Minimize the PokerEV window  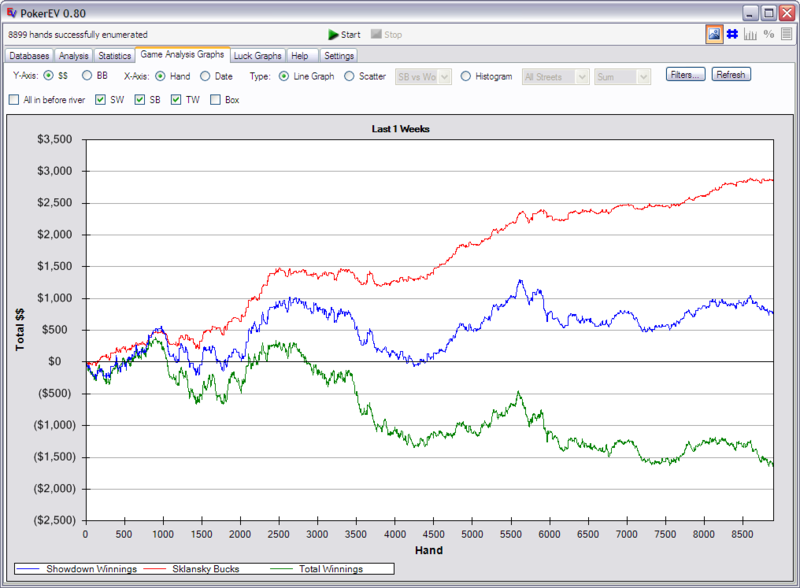tap(750, 13)
